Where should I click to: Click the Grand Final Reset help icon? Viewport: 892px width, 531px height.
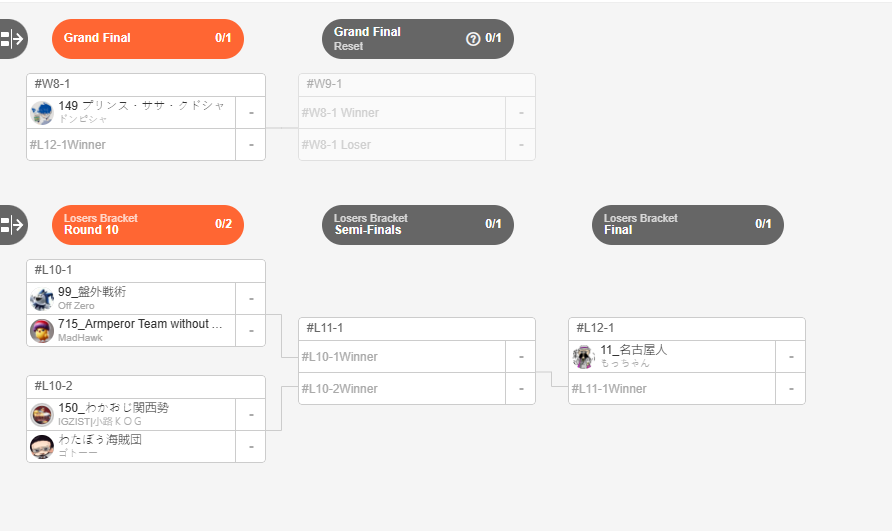[473, 39]
